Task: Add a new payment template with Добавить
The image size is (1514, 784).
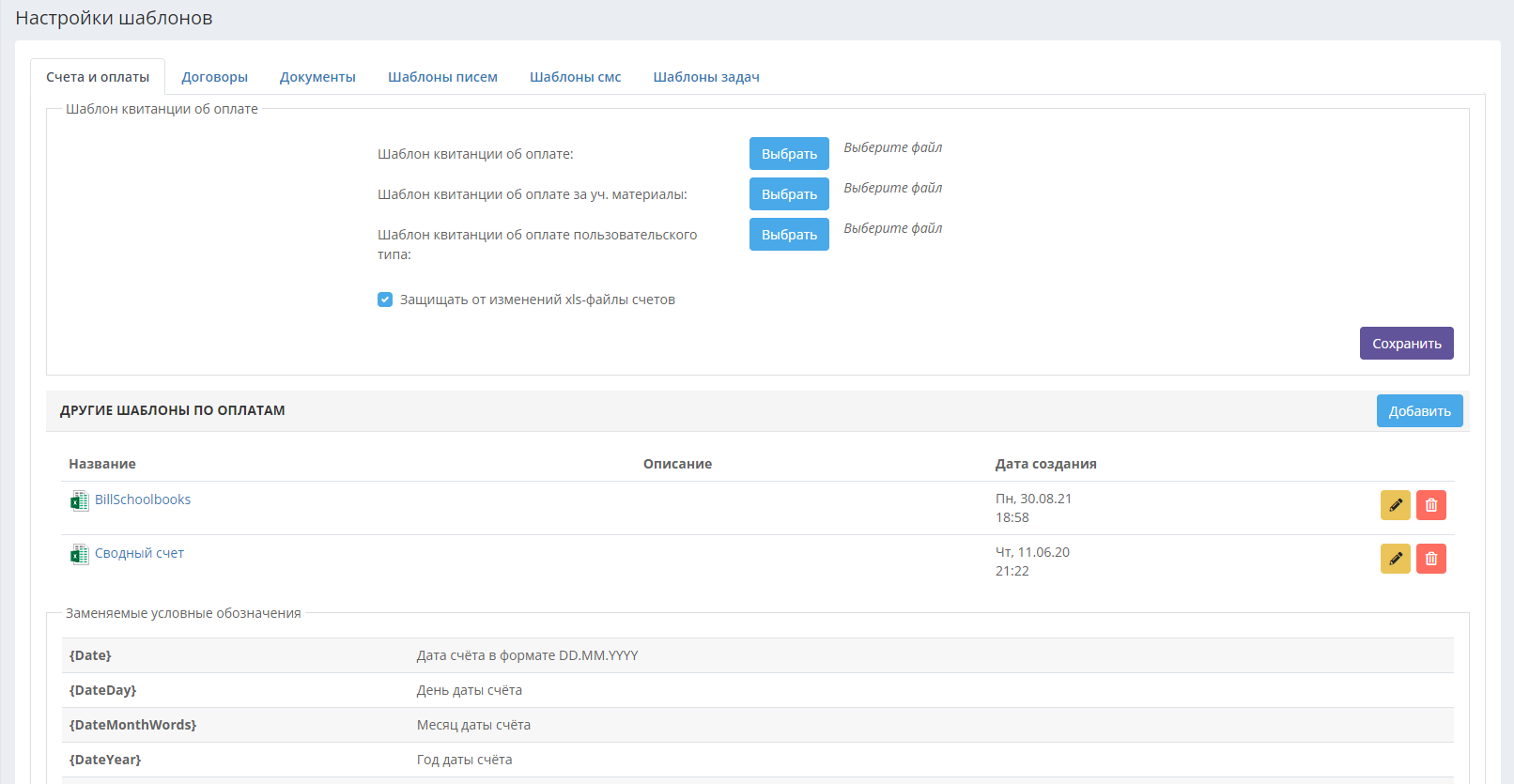Action: (1419, 411)
